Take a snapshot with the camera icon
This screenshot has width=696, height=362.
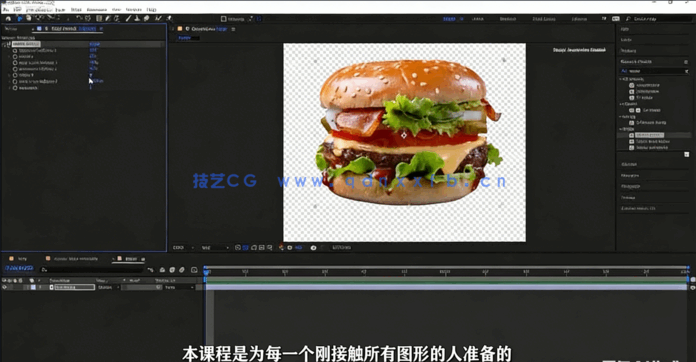[313, 248]
